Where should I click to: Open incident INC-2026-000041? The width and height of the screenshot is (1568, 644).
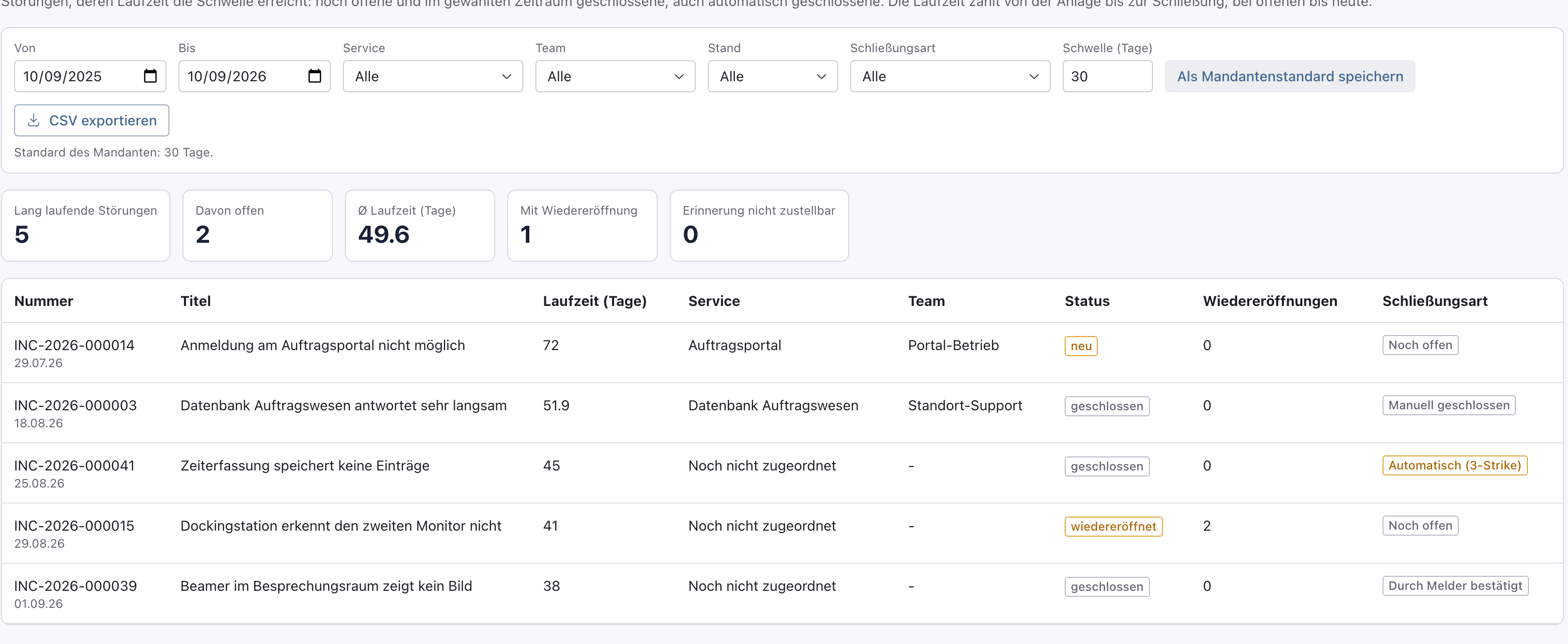tap(74, 465)
